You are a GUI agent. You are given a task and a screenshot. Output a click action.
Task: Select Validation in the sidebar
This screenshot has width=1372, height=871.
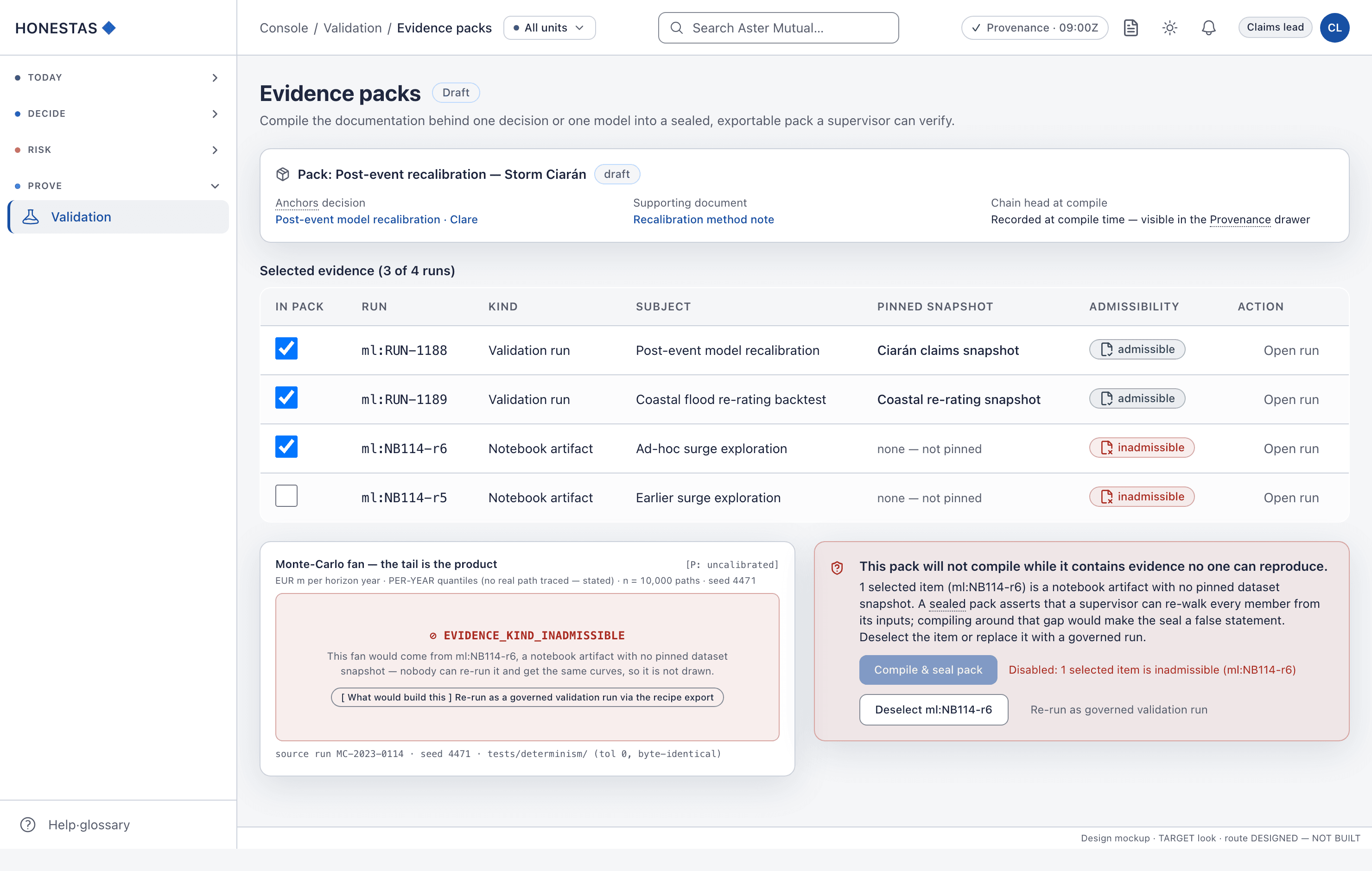coord(118,217)
